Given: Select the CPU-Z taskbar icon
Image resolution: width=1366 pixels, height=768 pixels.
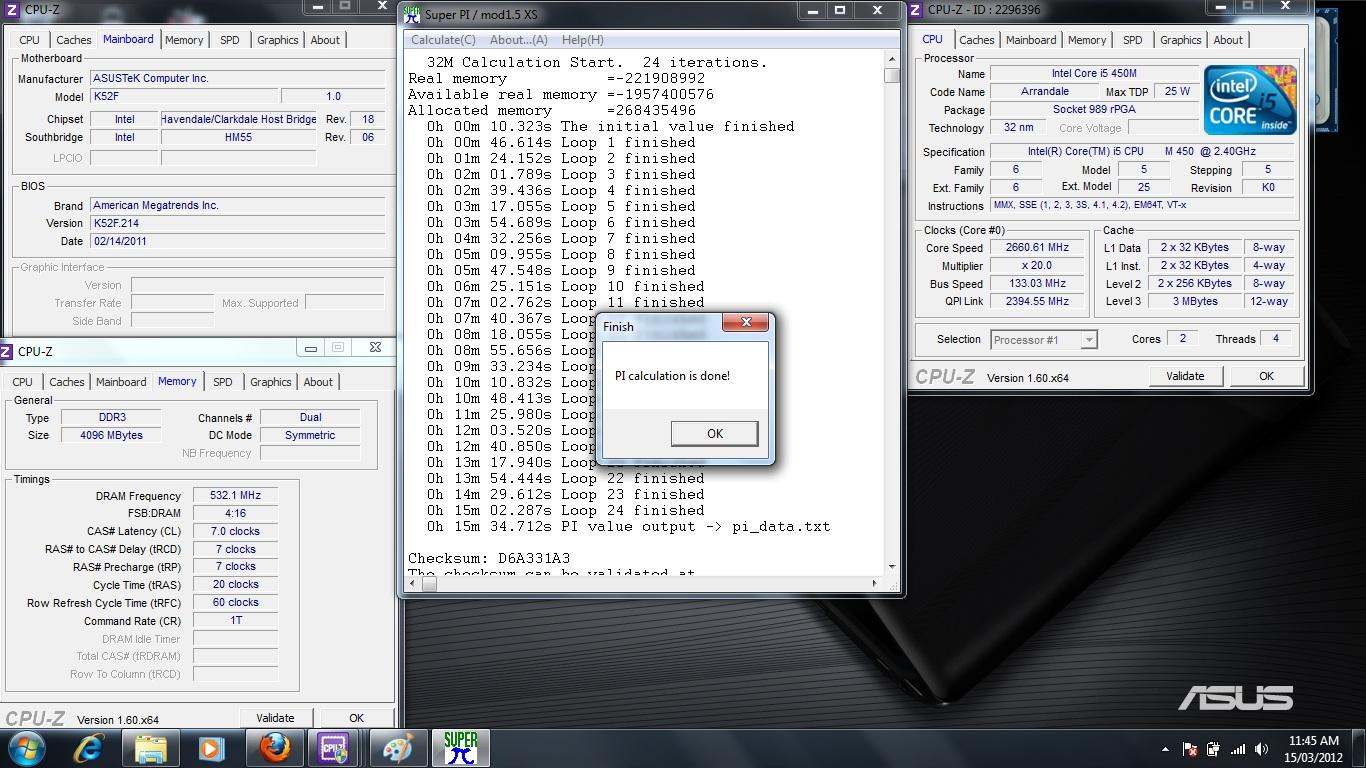Looking at the screenshot, I should tap(335, 748).
